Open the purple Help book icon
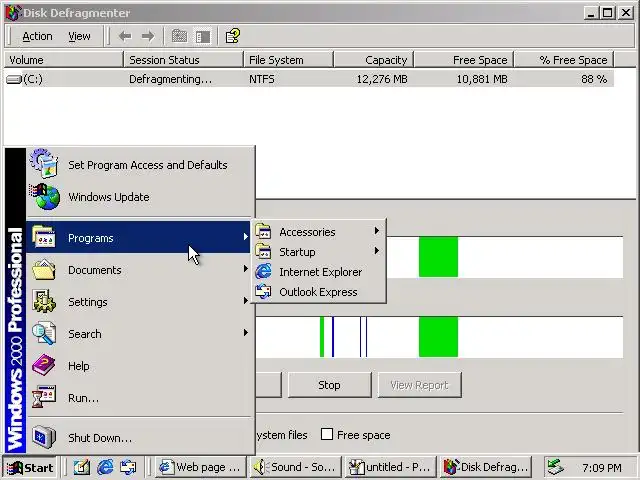Screen dimensions: 640x480 [x=44, y=365]
